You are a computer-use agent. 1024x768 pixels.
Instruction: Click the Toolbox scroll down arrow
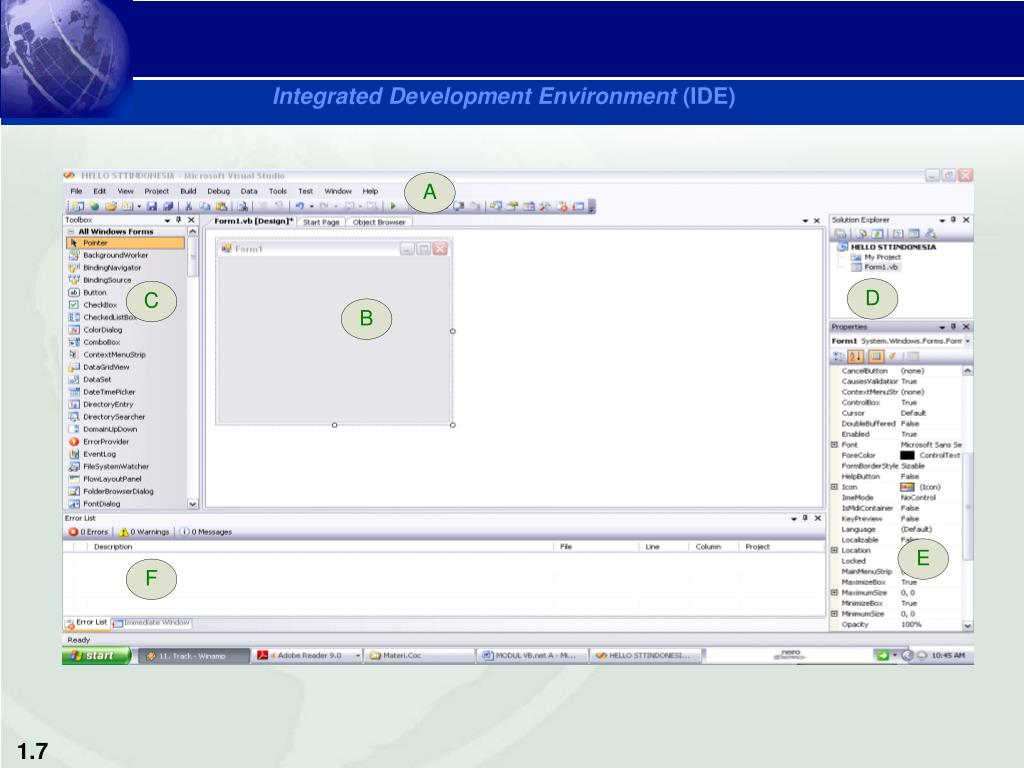[193, 504]
